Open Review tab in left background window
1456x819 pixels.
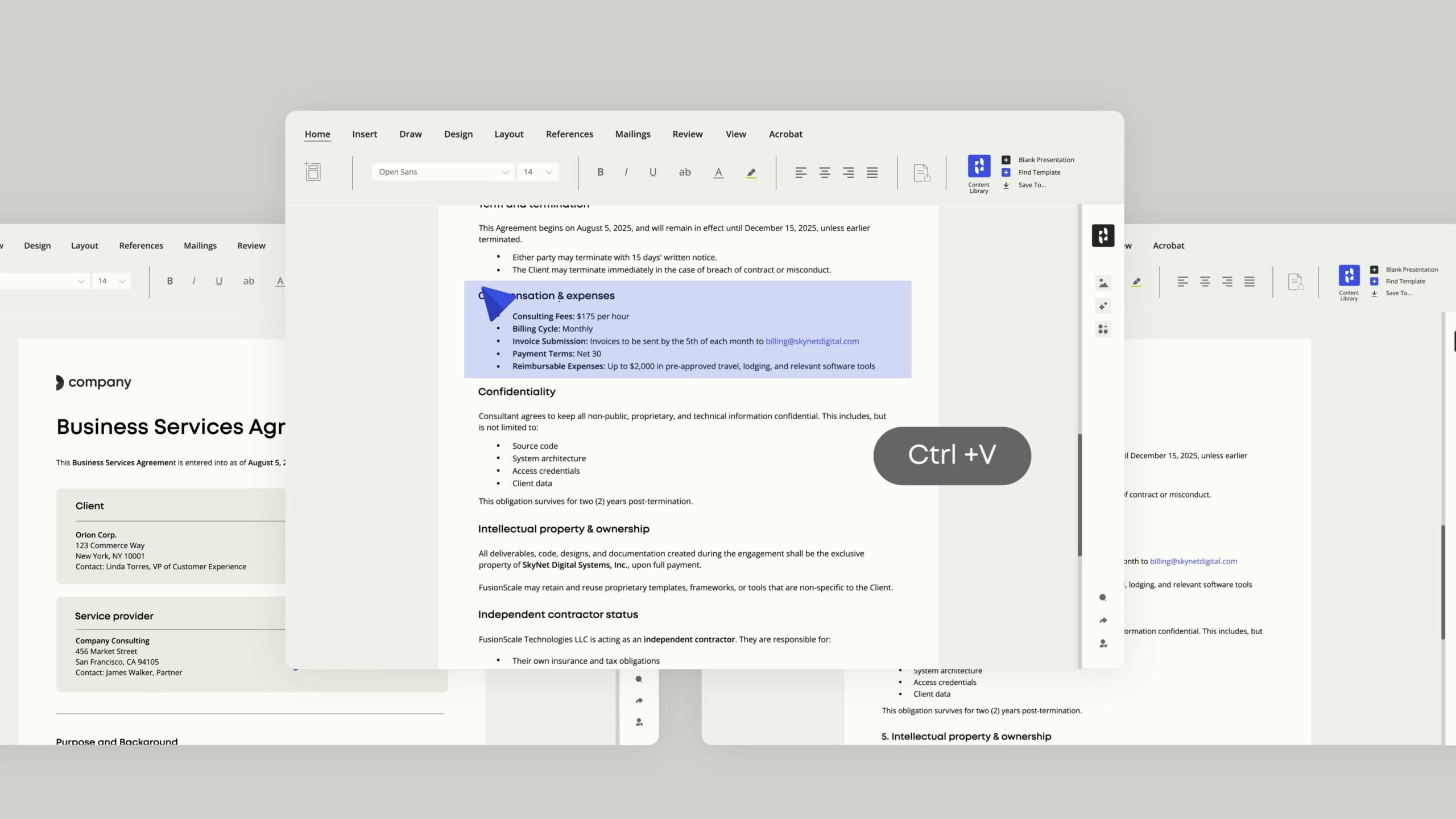(x=251, y=246)
